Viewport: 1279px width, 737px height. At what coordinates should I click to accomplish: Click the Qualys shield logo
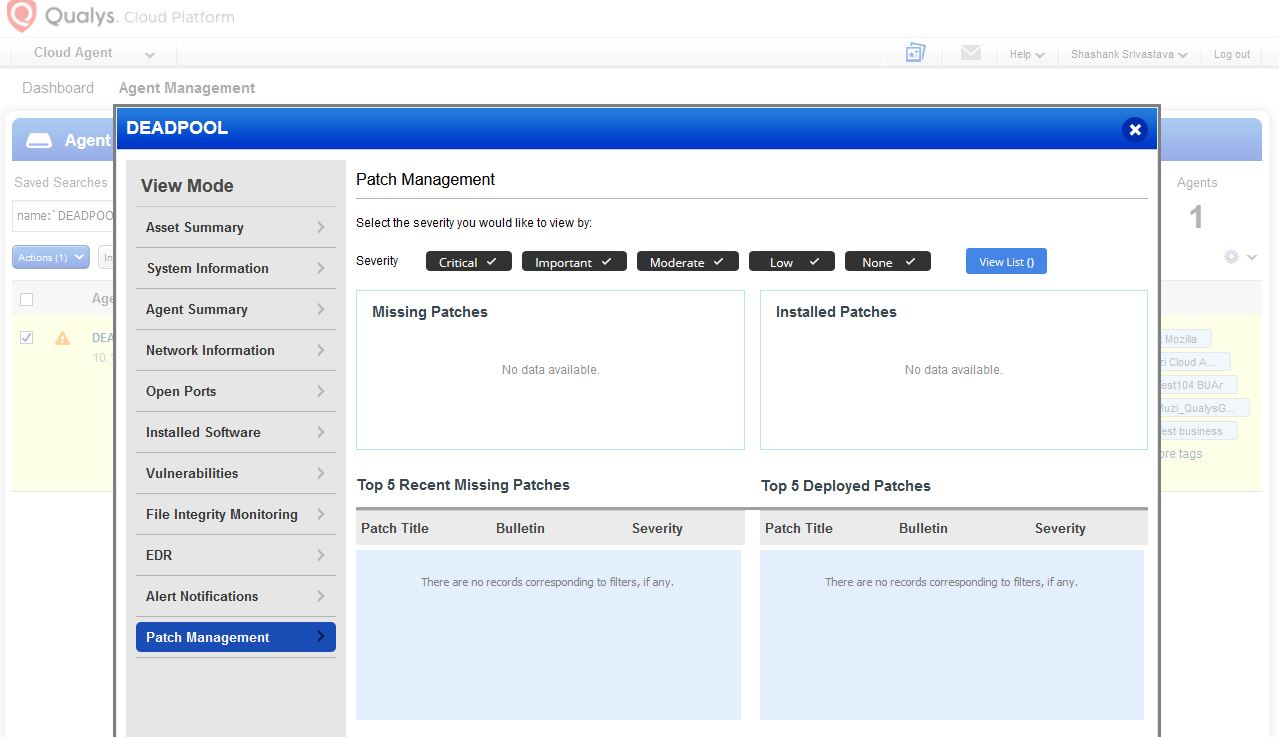pos(22,16)
